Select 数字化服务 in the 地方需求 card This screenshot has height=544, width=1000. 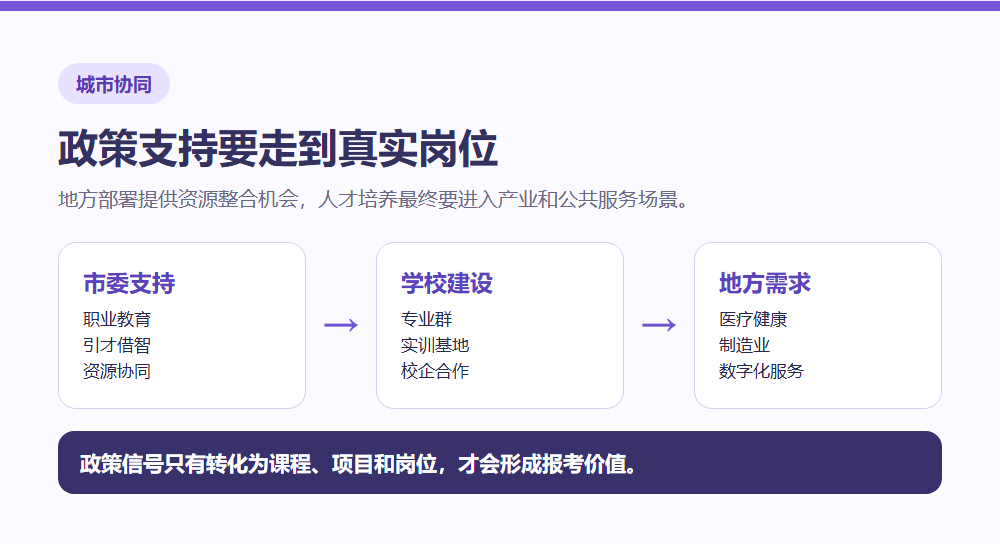pyautogui.click(x=761, y=371)
